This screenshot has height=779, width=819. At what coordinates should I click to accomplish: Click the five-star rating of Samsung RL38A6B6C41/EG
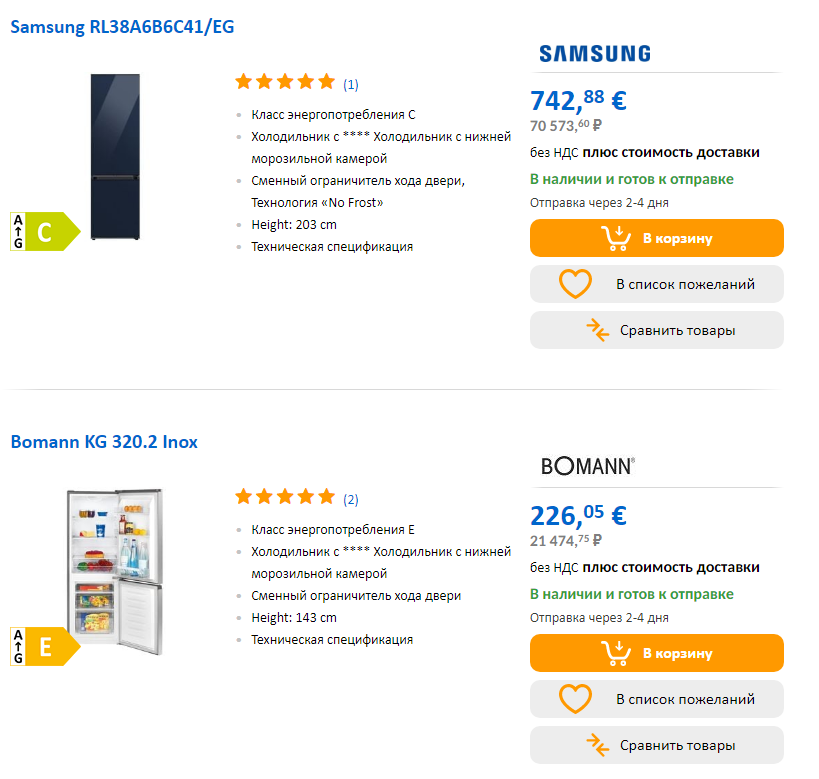pyautogui.click(x=285, y=82)
